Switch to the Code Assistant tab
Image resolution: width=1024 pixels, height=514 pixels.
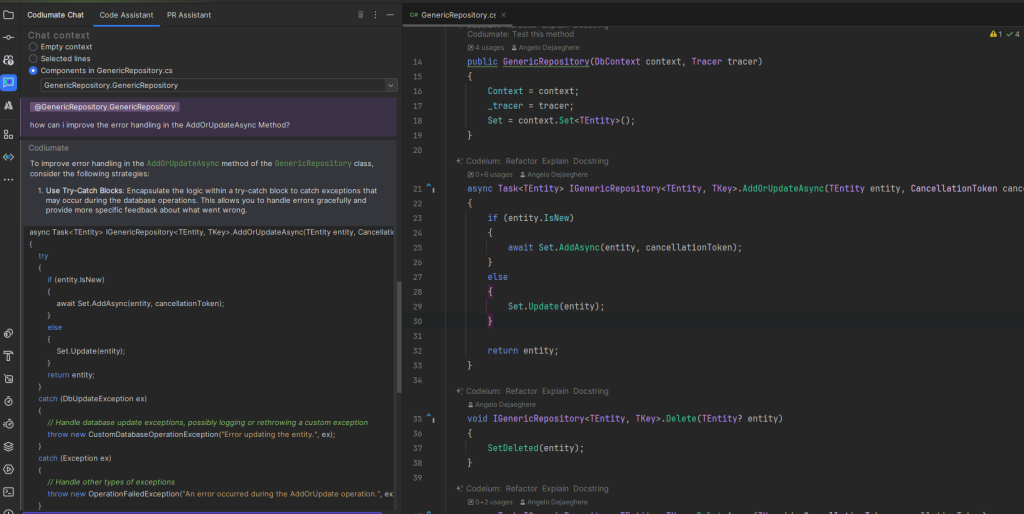(x=126, y=14)
